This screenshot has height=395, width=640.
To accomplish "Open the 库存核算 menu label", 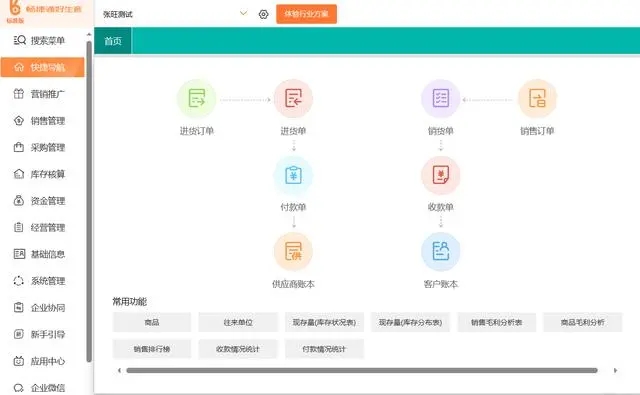I will 48,174.
